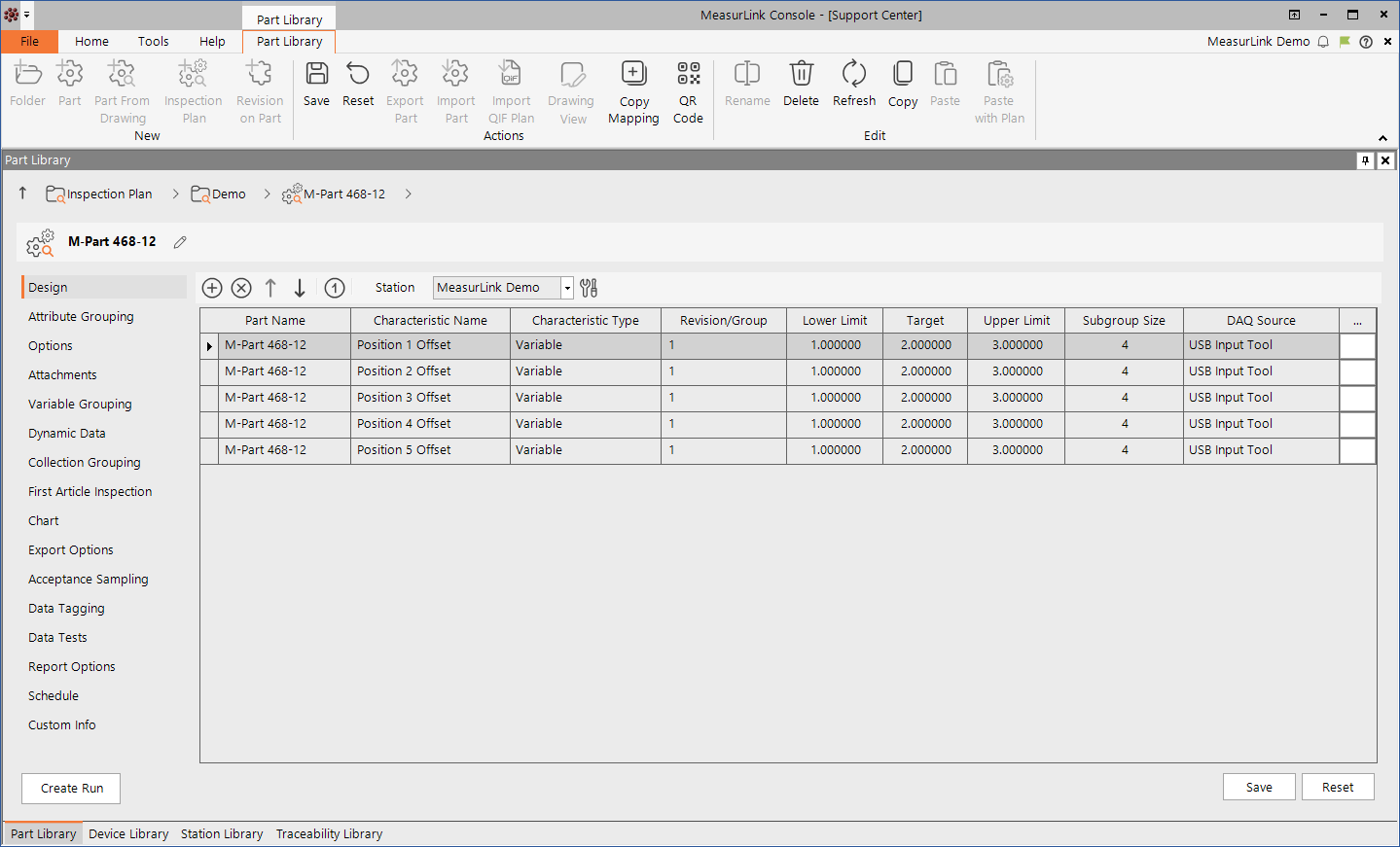Image resolution: width=1400 pixels, height=847 pixels.
Task: Click the New Part ribbon icon
Action: tap(70, 74)
